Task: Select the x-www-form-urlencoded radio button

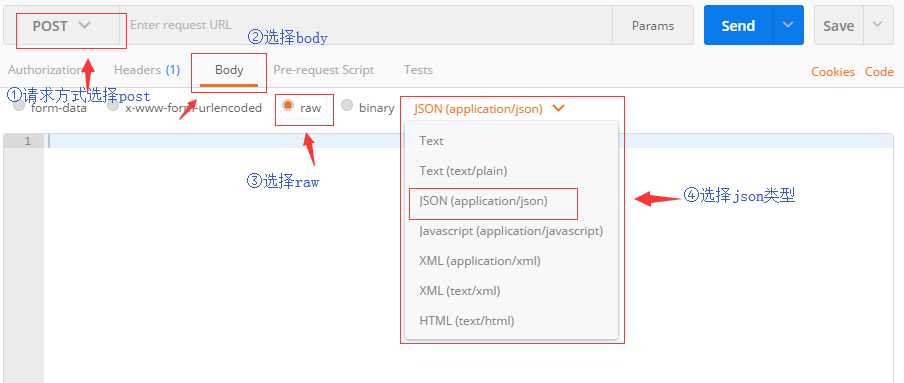Action: tap(114, 106)
